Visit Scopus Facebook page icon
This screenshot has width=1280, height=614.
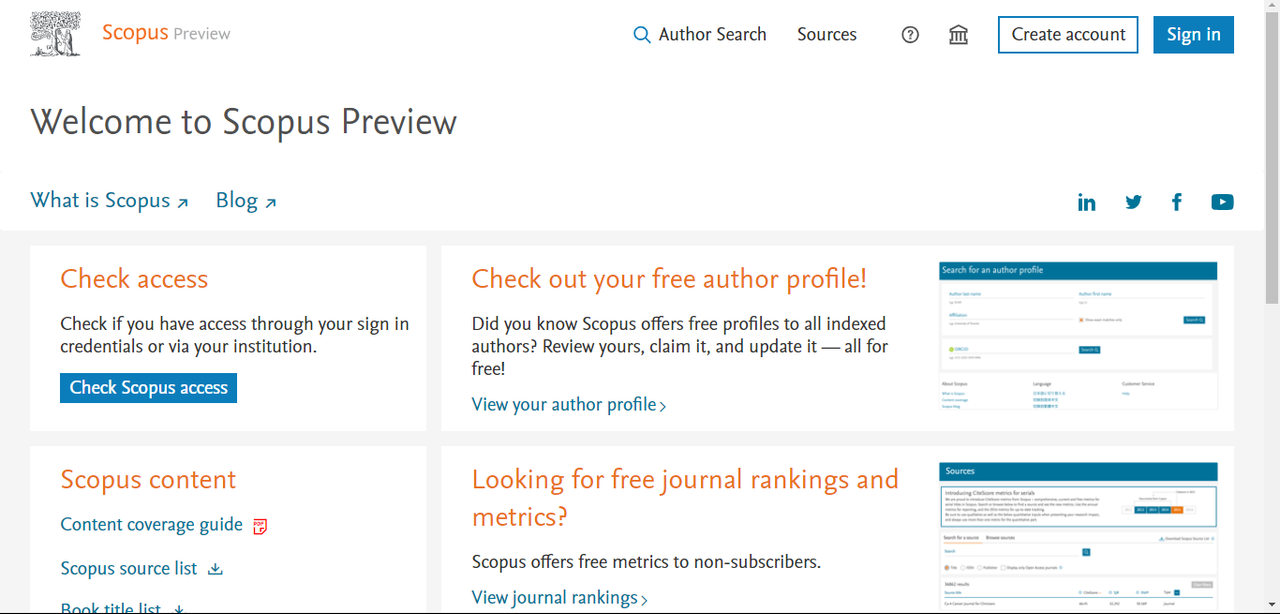tap(1177, 202)
